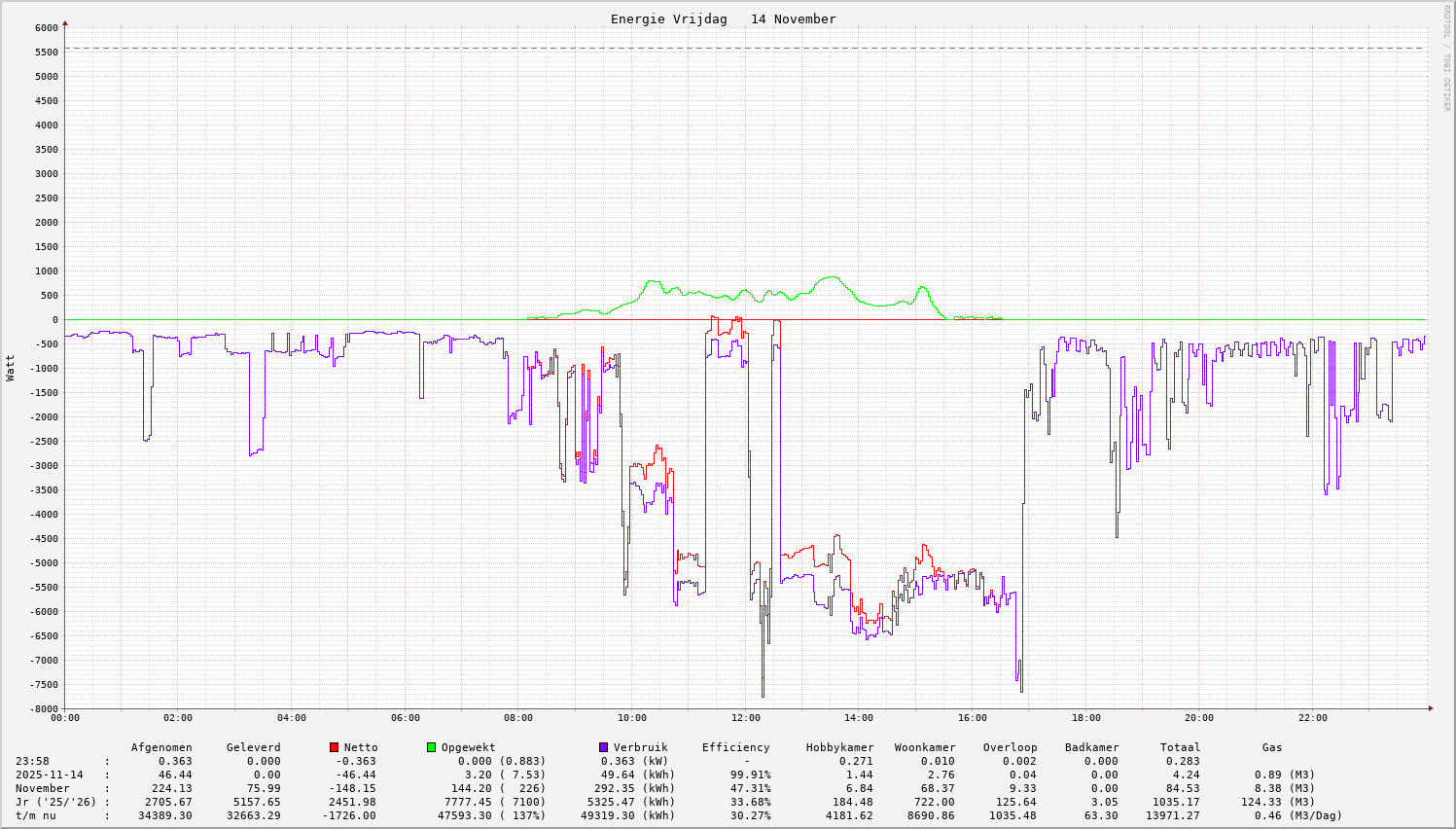Select the Efficiency column header
The height and width of the screenshot is (829, 1456).
[x=735, y=747]
